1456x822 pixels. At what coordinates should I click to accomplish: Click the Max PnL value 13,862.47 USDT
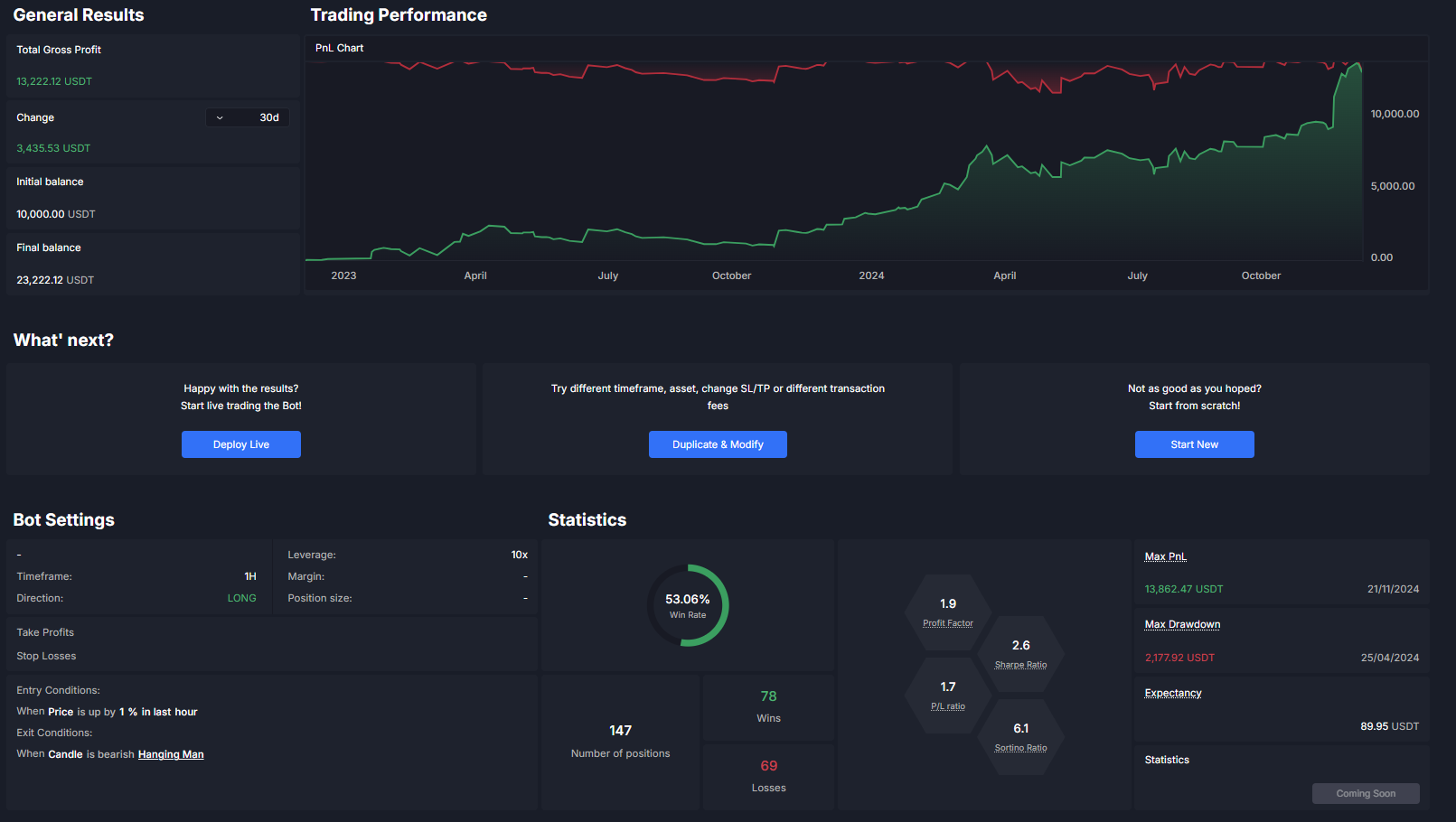1184,589
